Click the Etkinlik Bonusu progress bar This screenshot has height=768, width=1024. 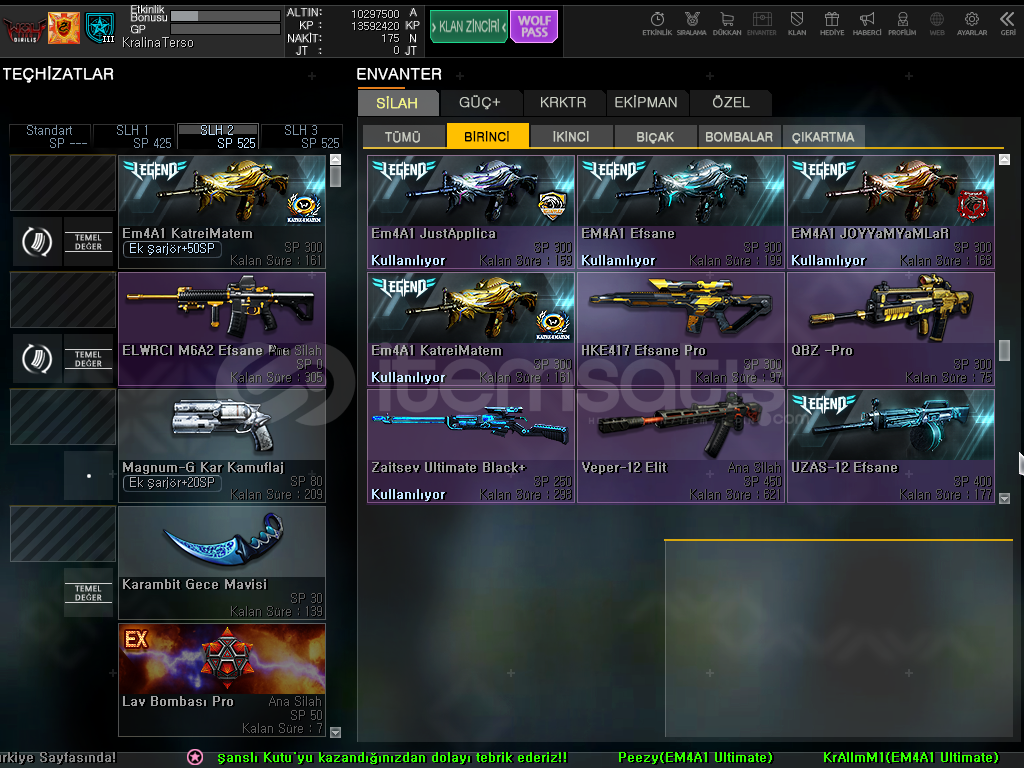tap(225, 16)
